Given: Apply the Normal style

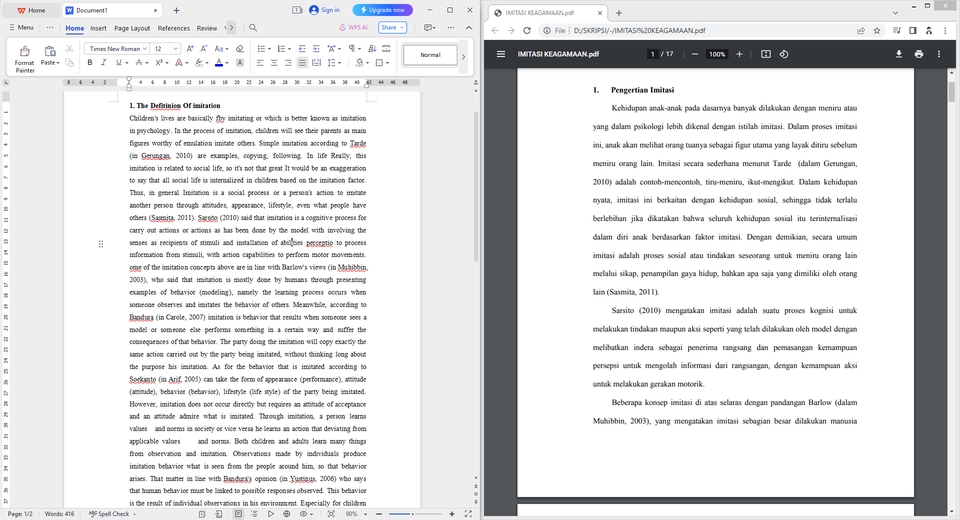Looking at the screenshot, I should pyautogui.click(x=430, y=55).
